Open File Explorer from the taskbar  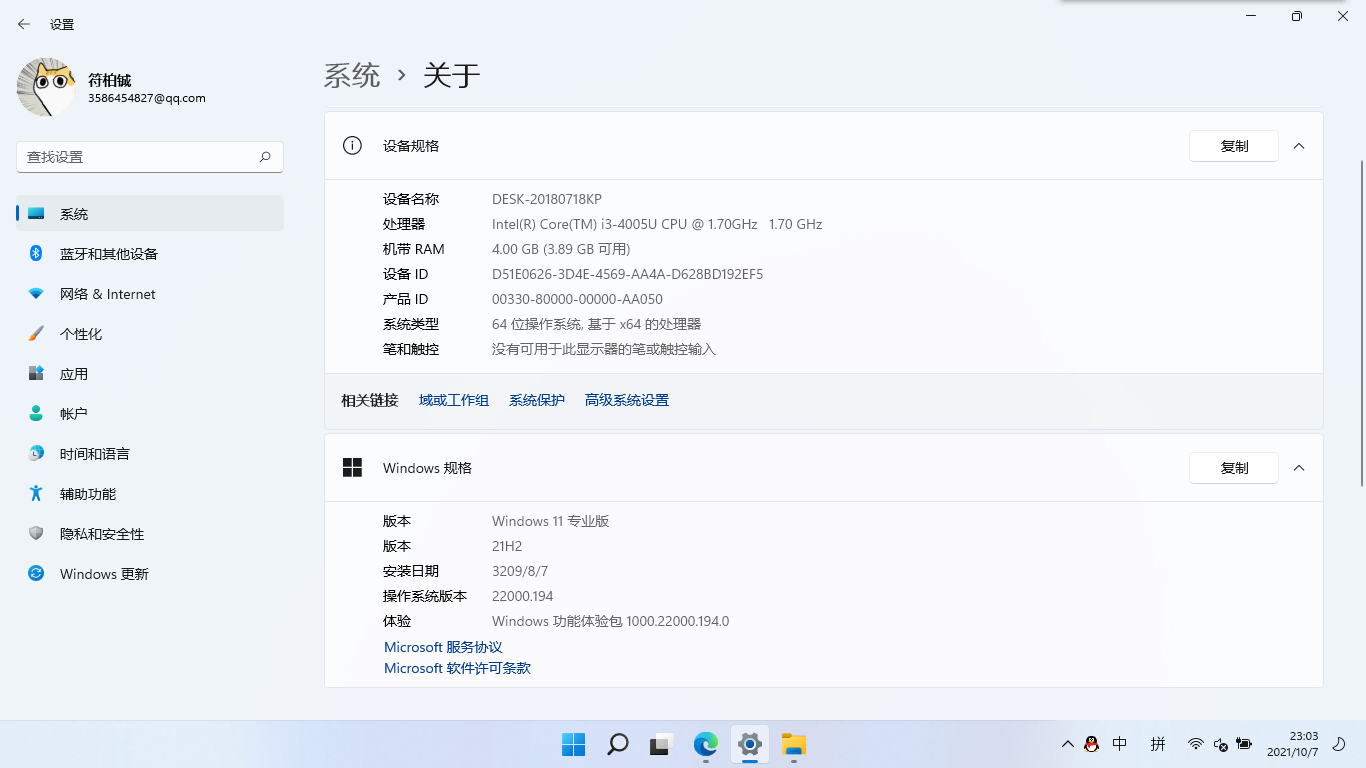pos(793,744)
